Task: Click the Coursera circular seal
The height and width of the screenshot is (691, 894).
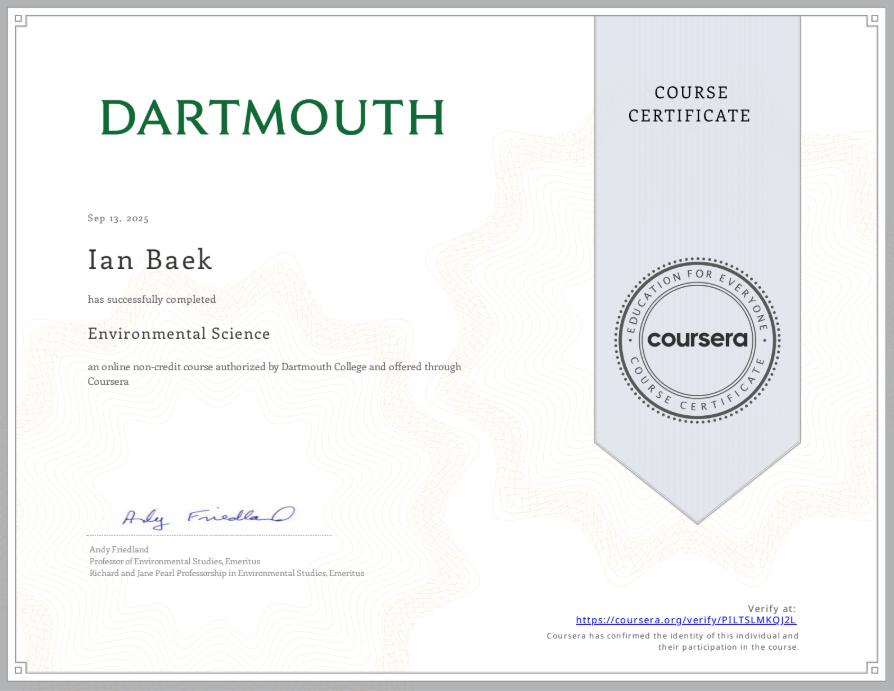Action: 697,340
